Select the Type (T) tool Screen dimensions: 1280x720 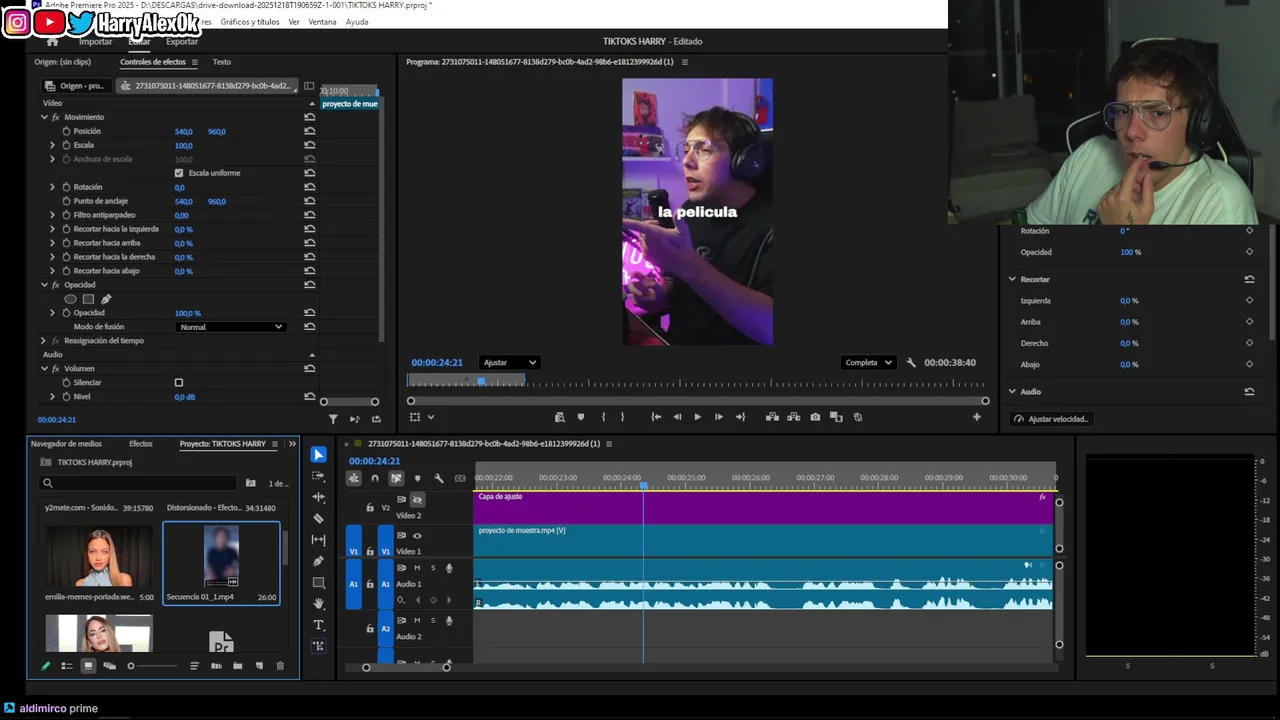click(318, 625)
